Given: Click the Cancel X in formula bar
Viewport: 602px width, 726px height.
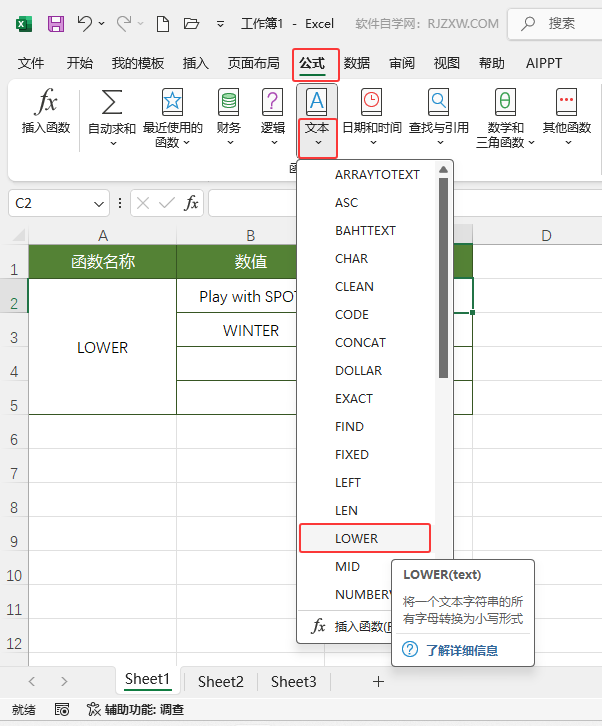Looking at the screenshot, I should click(x=143, y=203).
